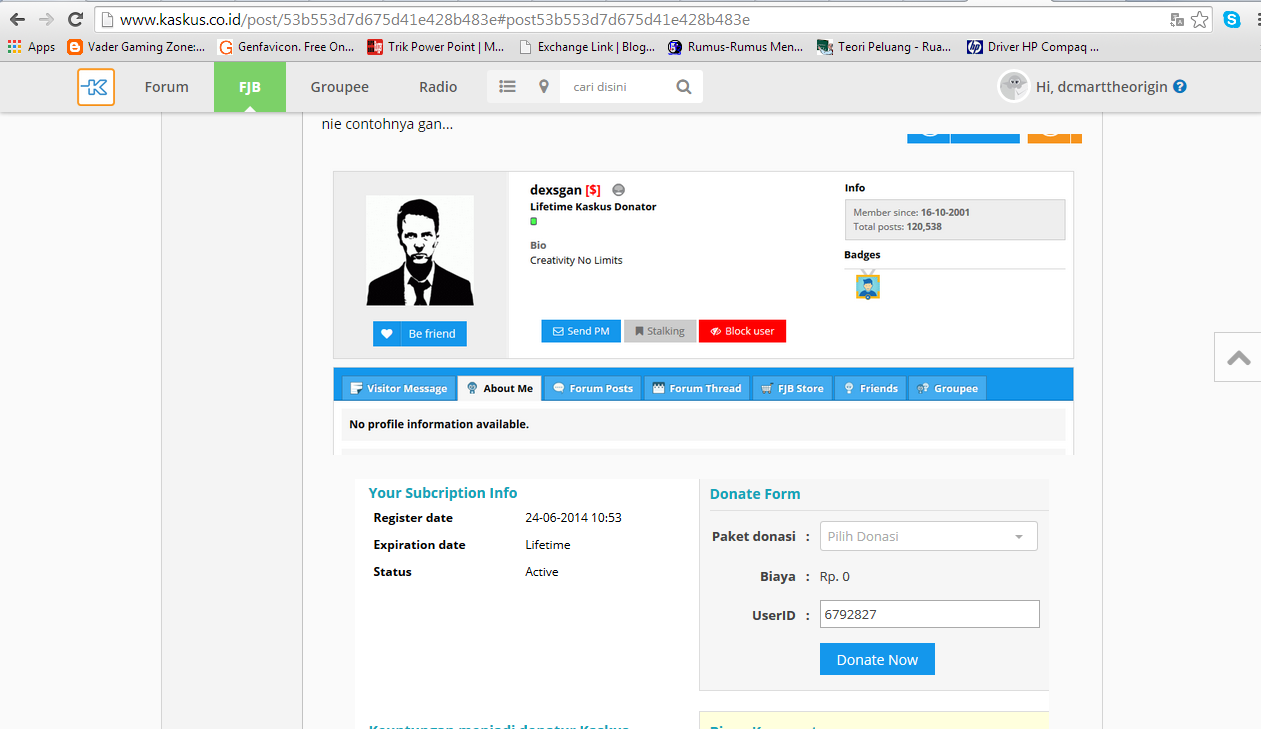Open Teori Peluang bookmark
Viewport: 1261px width, 729px height.
click(885, 46)
